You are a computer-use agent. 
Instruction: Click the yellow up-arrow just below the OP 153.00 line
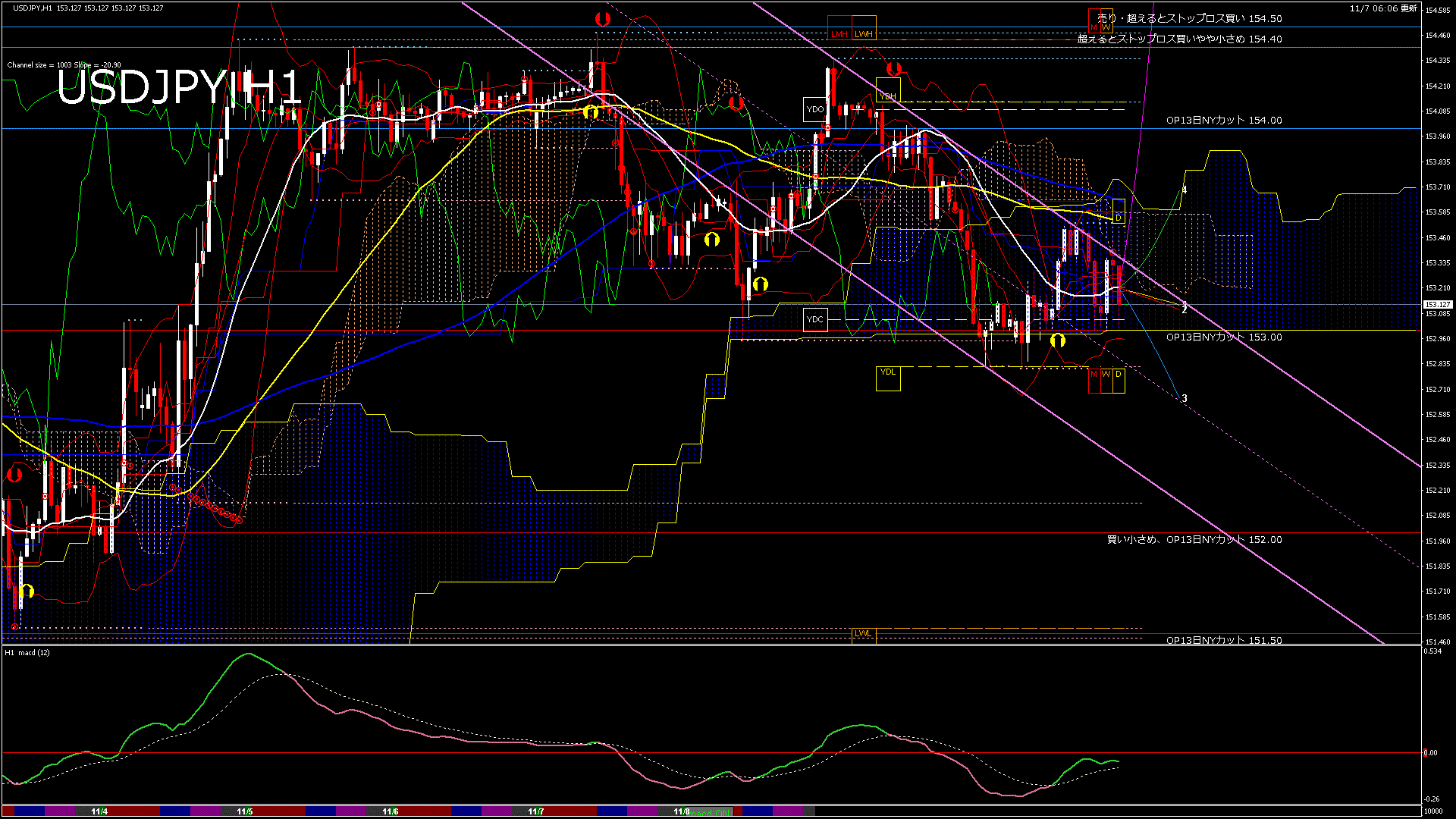pos(1057,340)
